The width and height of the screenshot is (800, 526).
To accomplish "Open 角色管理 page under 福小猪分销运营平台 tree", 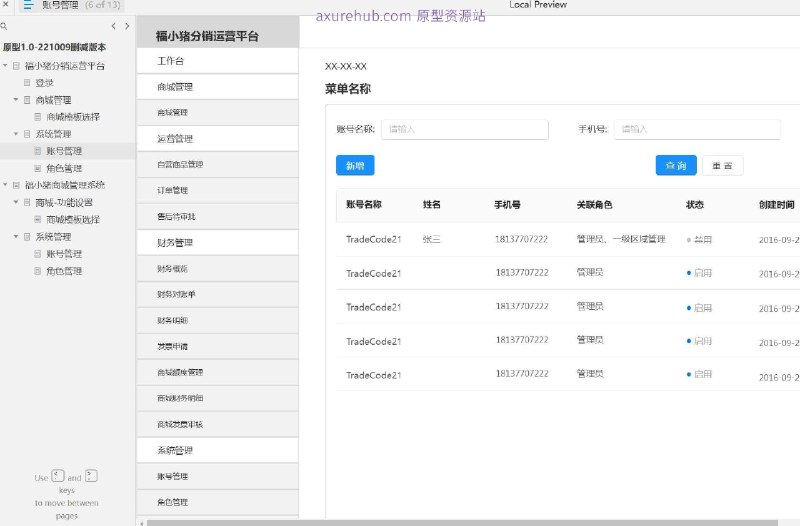I will (64, 168).
